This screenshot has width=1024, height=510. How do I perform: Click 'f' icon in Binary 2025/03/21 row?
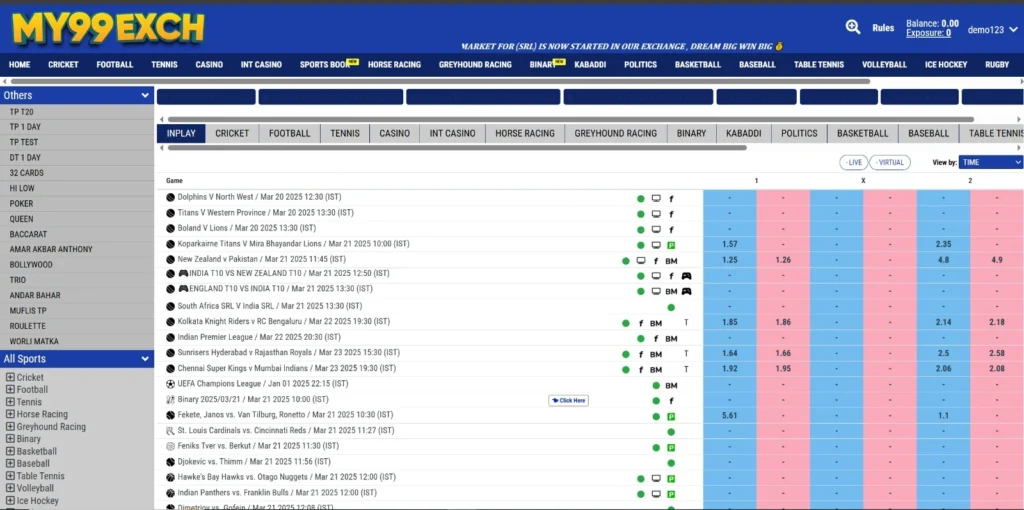point(671,401)
